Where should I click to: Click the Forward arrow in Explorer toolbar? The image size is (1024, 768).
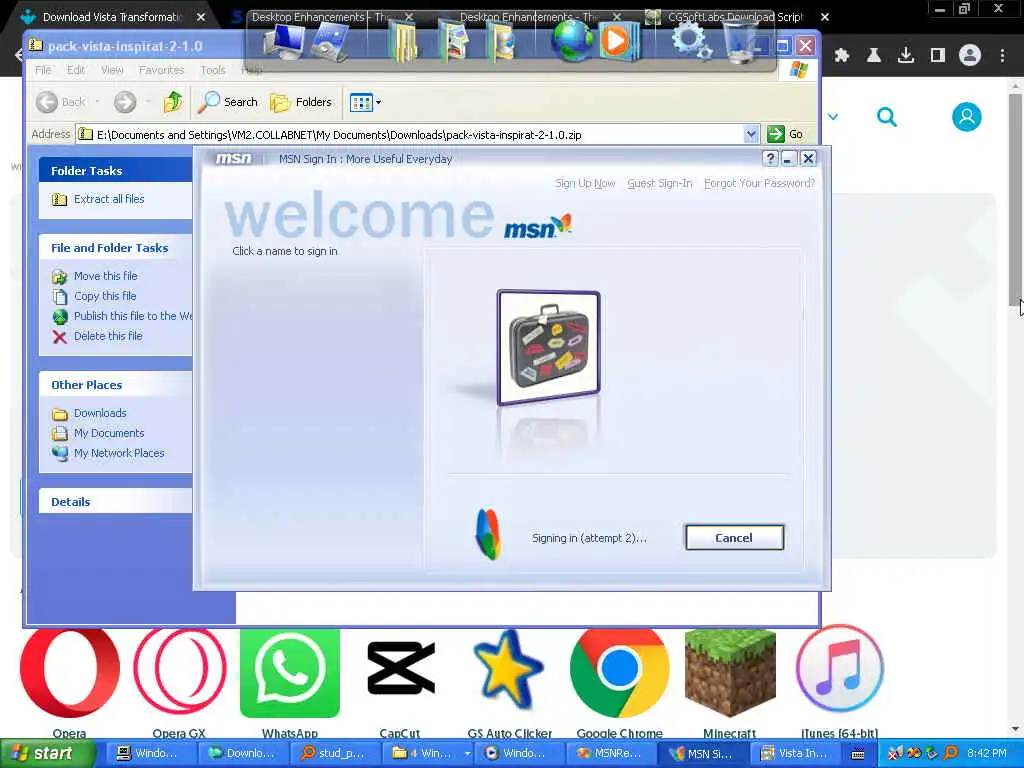[125, 102]
